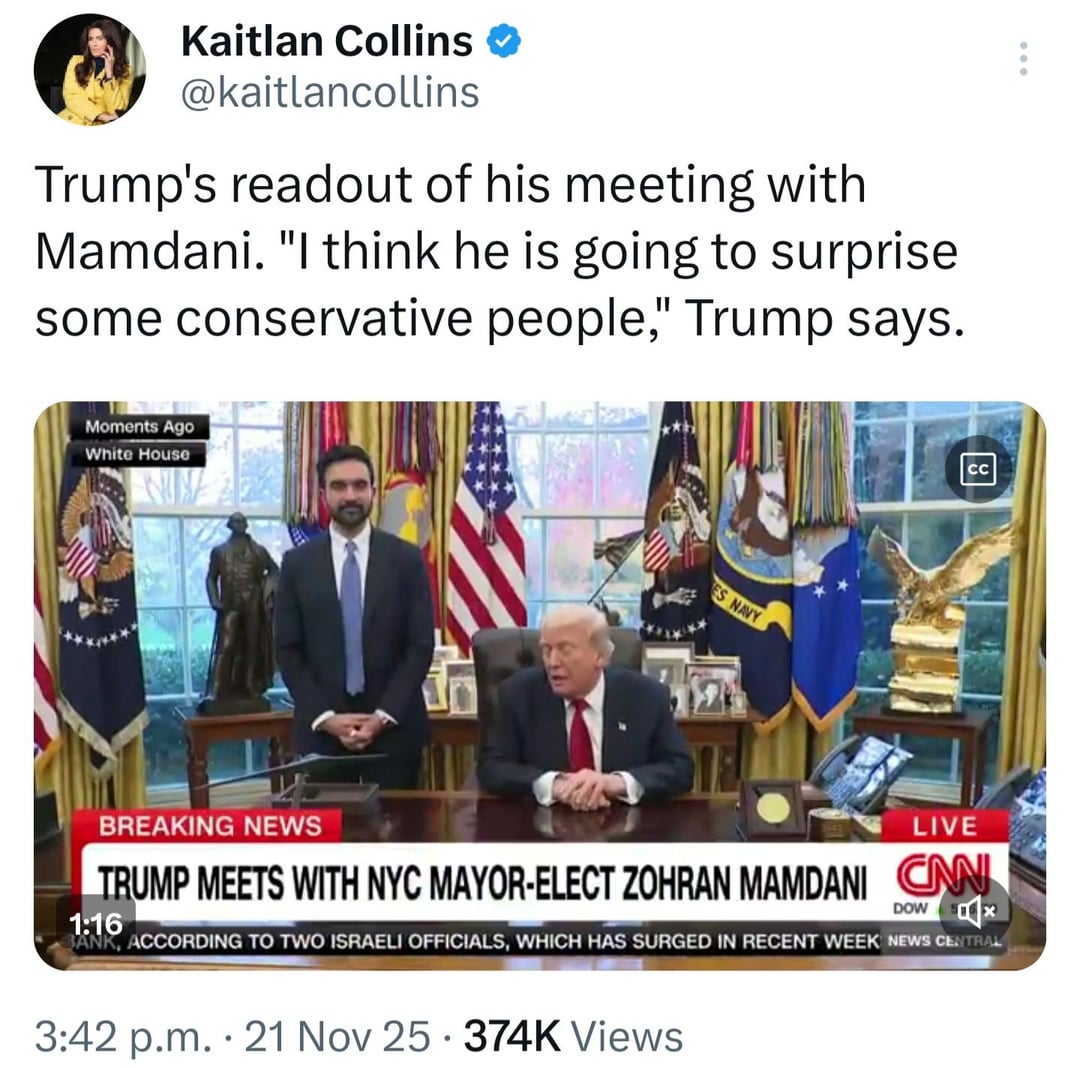Click the Kaitlan Collins display name
This screenshot has height=1068, width=1080.
pyautogui.click(x=327, y=41)
